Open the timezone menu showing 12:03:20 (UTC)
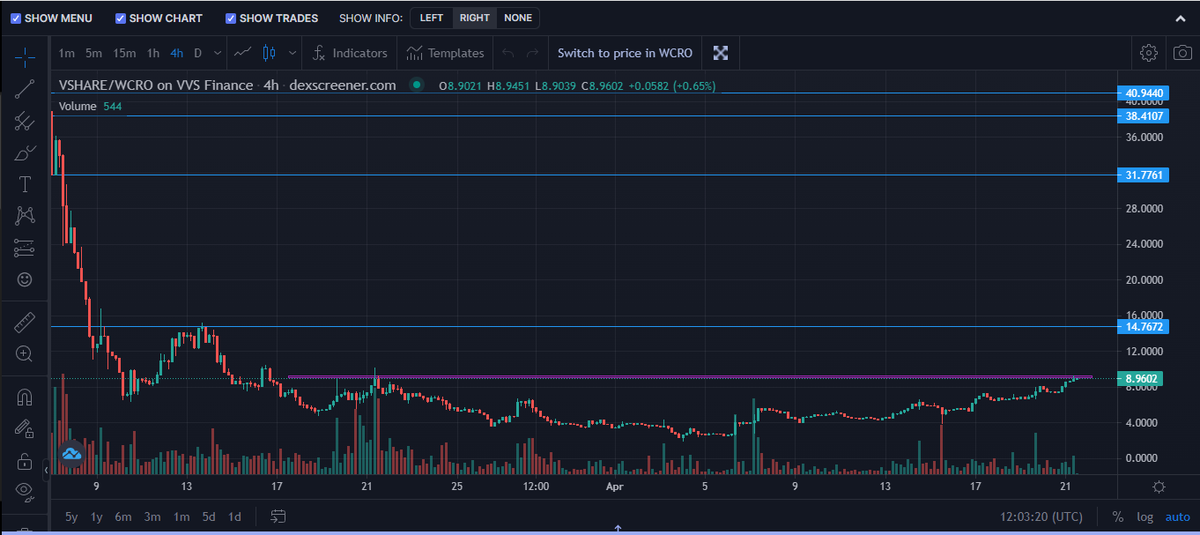The height and width of the screenshot is (535, 1200). (x=1041, y=517)
